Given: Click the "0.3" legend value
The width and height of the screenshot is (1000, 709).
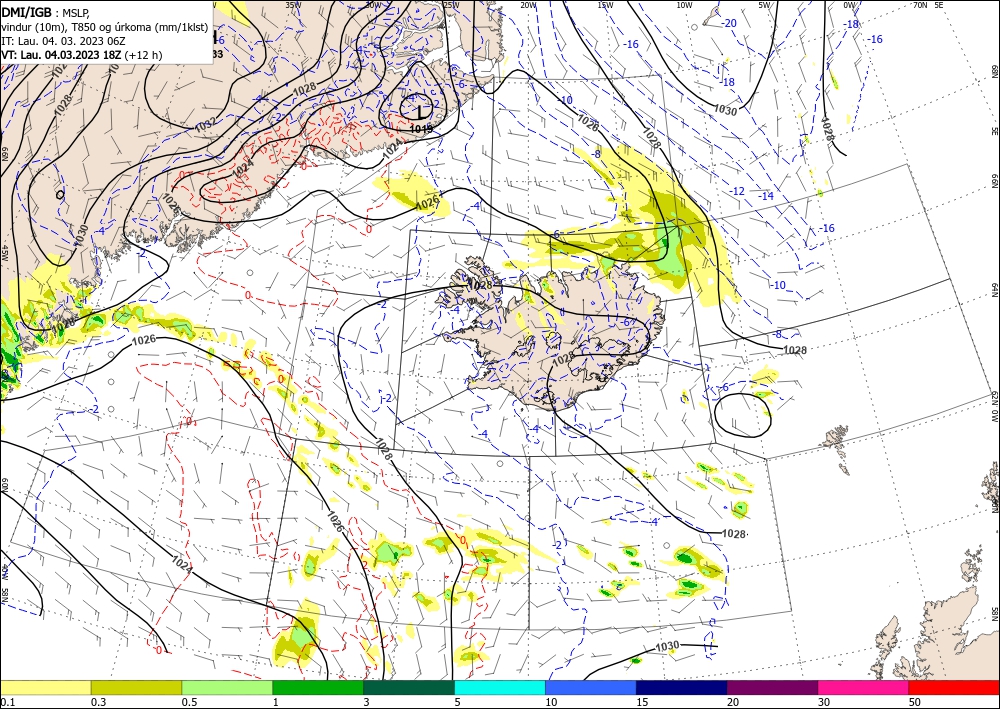Looking at the screenshot, I should [x=98, y=702].
